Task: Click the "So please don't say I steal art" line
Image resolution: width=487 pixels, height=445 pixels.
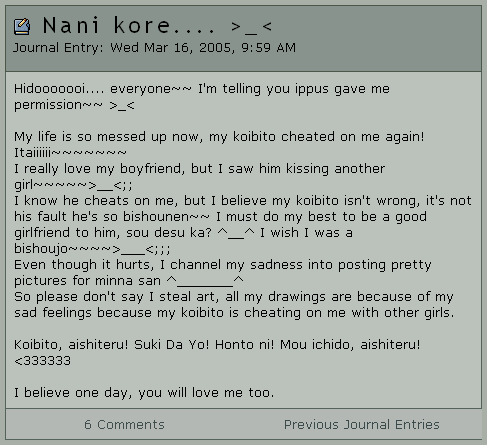Action: (234, 297)
